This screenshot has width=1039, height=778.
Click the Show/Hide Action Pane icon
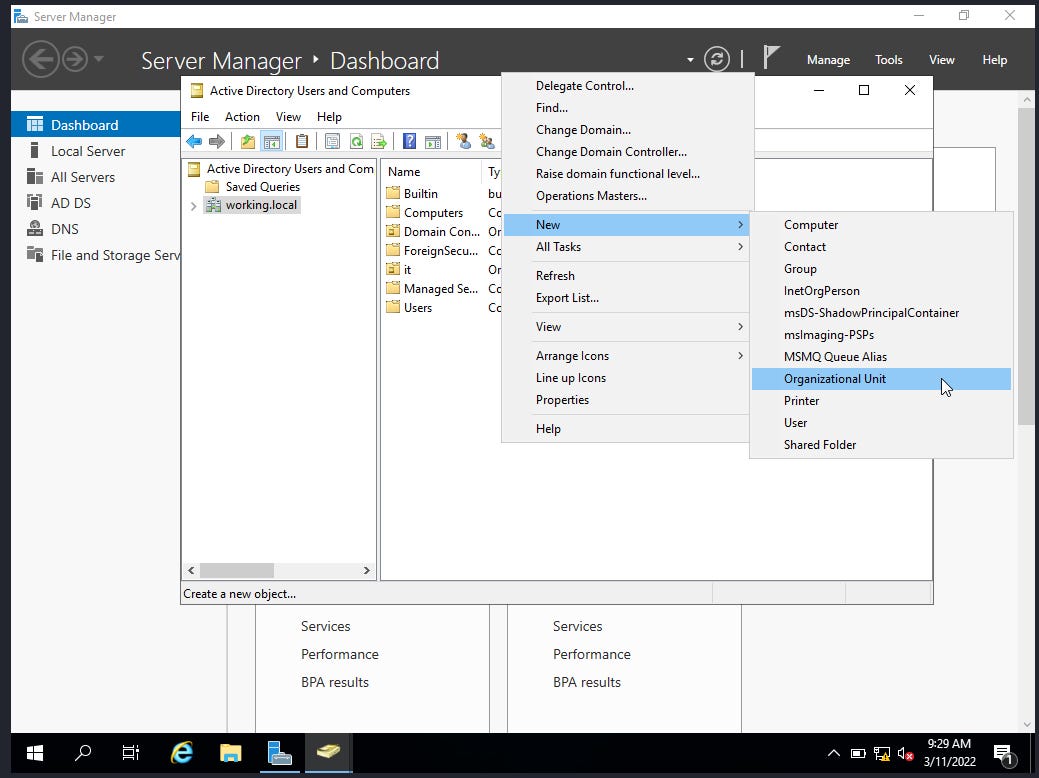tap(433, 141)
